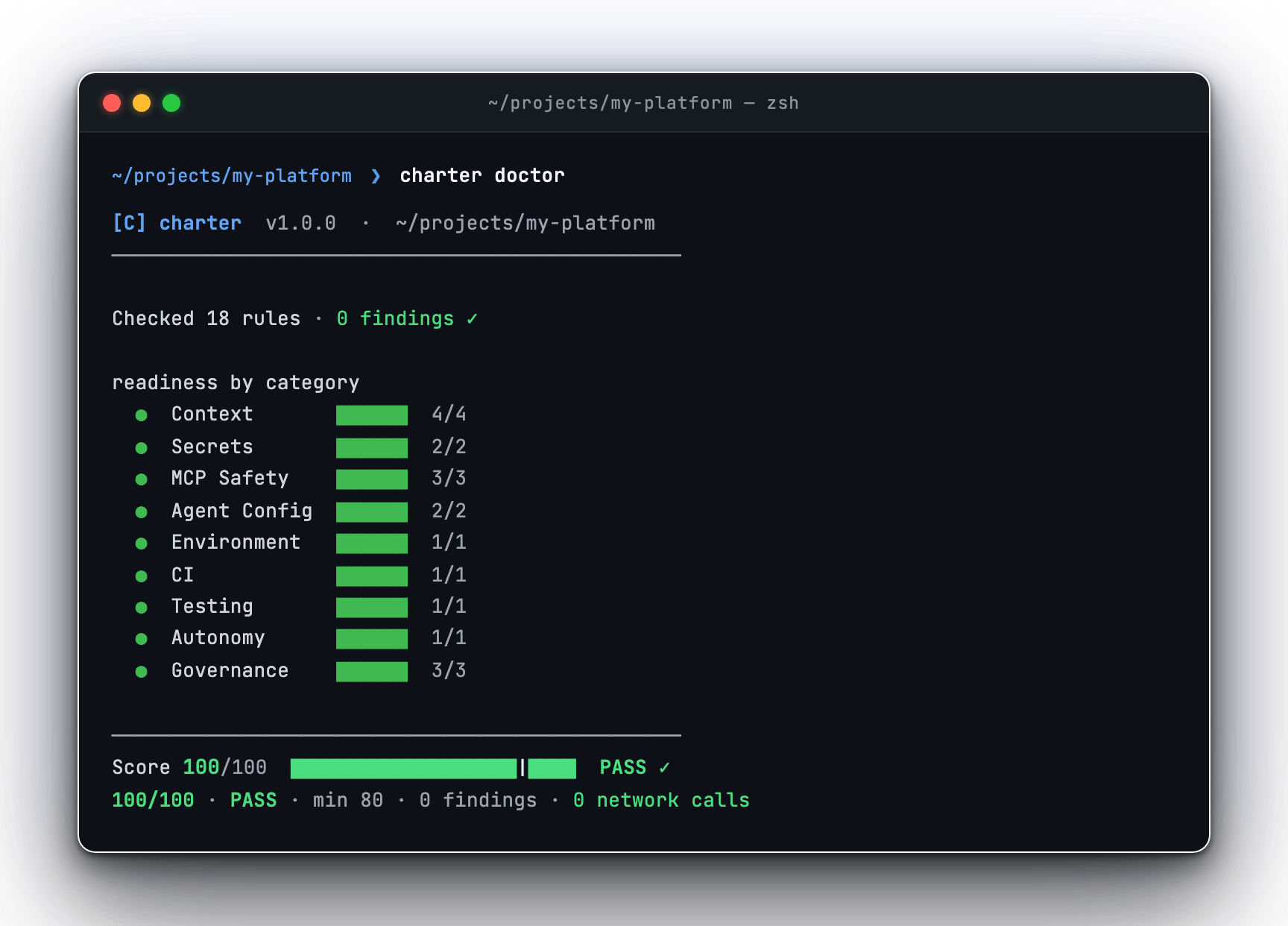Click the checkmark after '0 findings'
1288x926 pixels.
click(472, 319)
